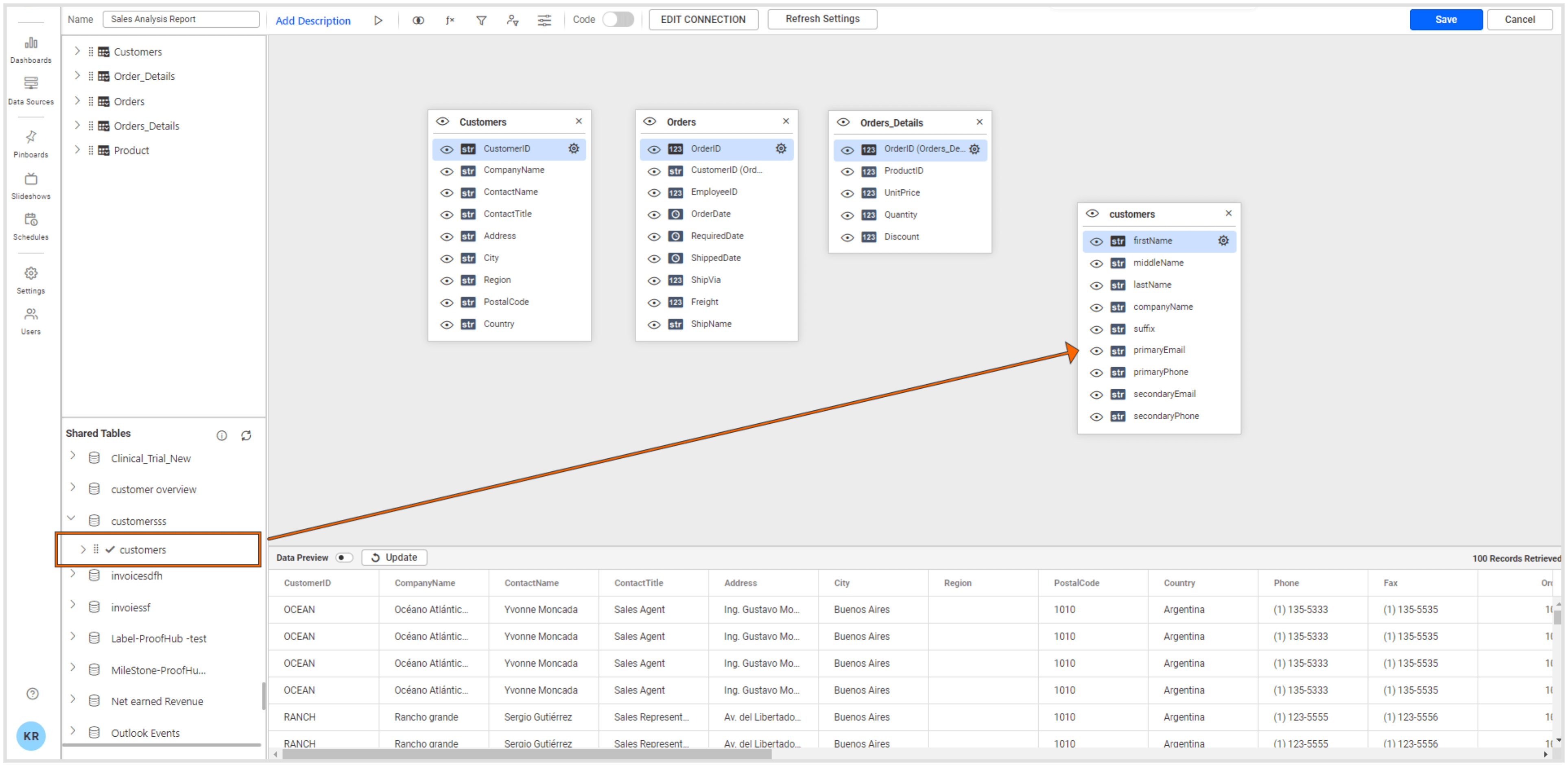1568x766 pixels.
Task: Click the user filter icon
Action: coord(513,20)
